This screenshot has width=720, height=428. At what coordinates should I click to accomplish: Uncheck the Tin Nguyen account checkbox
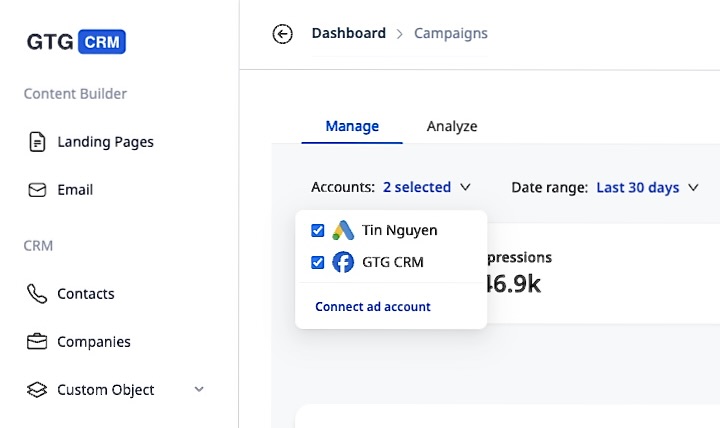tap(318, 230)
